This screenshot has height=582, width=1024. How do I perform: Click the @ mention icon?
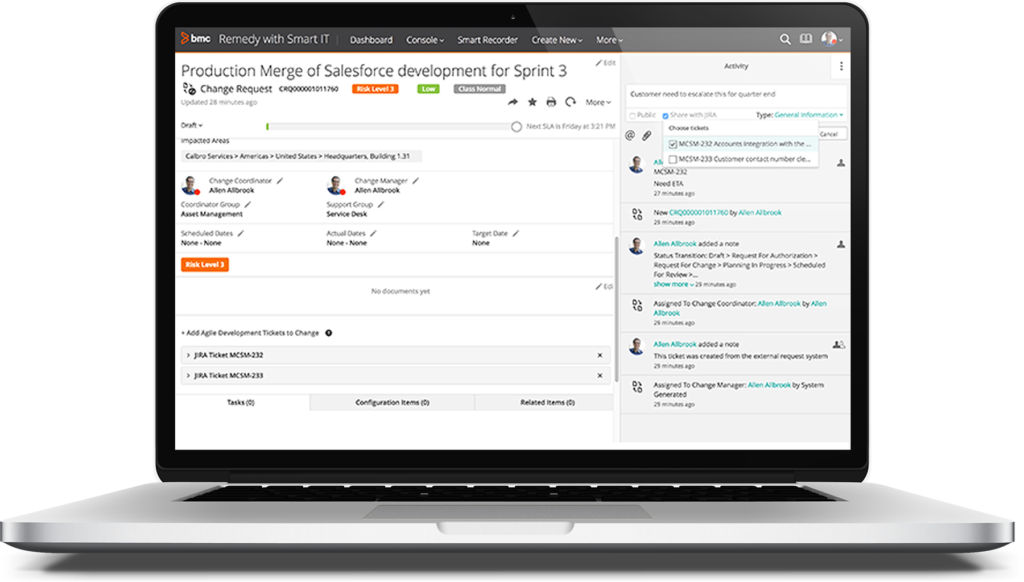coord(630,135)
